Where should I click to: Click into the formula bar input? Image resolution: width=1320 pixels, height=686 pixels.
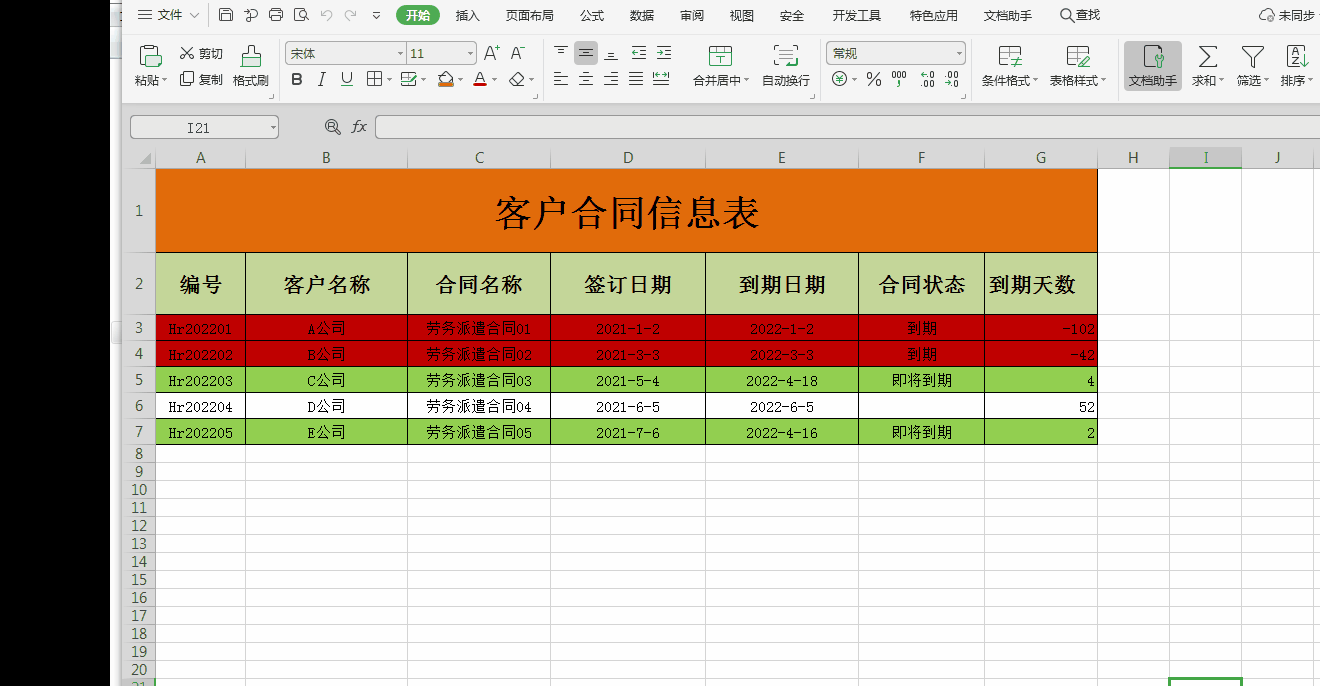(847, 127)
